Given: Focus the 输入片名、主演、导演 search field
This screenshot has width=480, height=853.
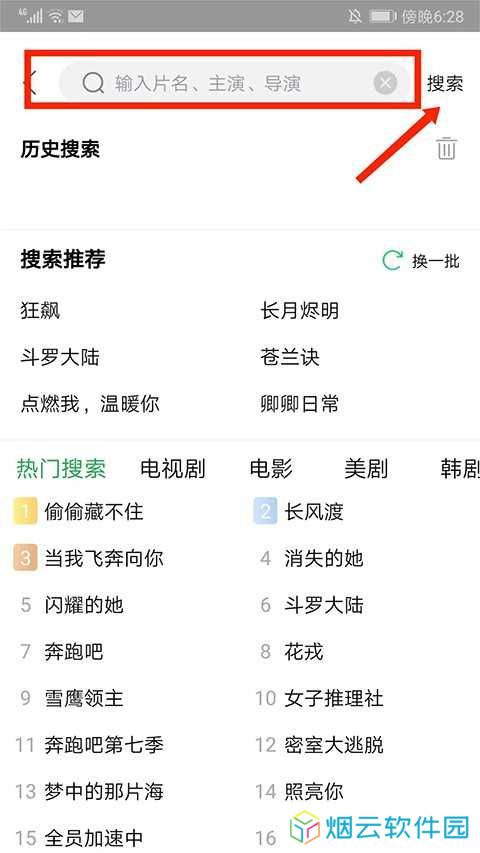Looking at the screenshot, I should coord(234,83).
